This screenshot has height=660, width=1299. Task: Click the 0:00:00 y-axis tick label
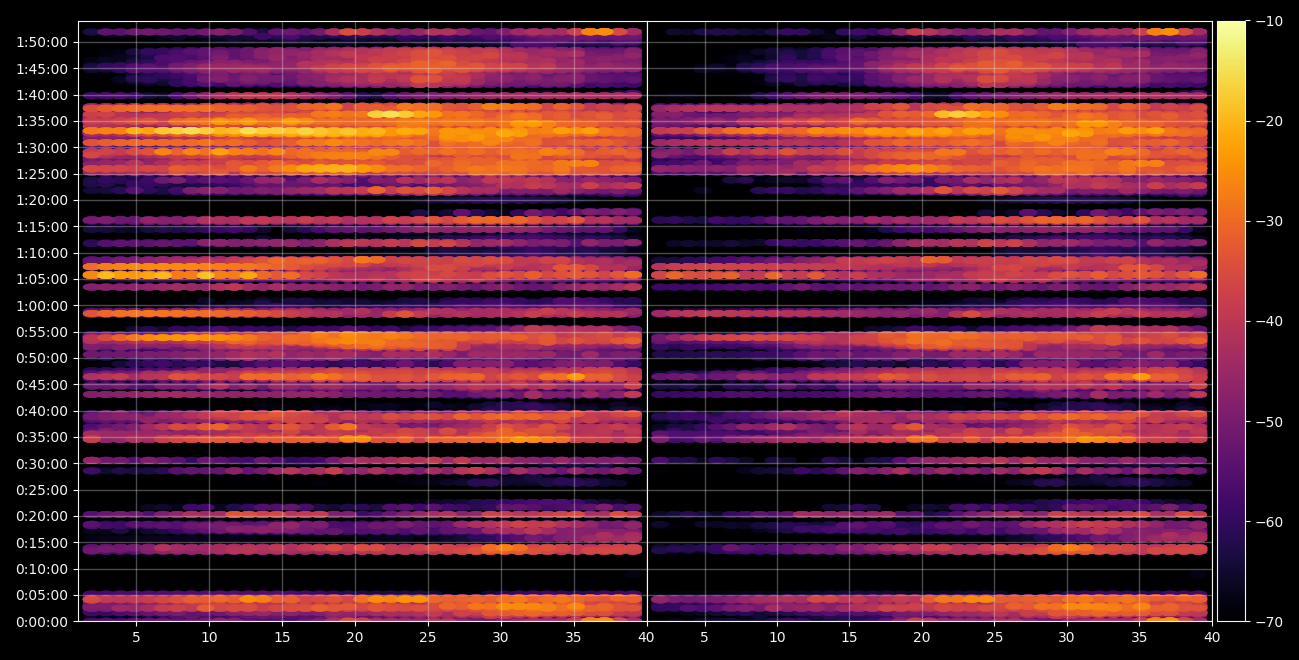(42, 622)
